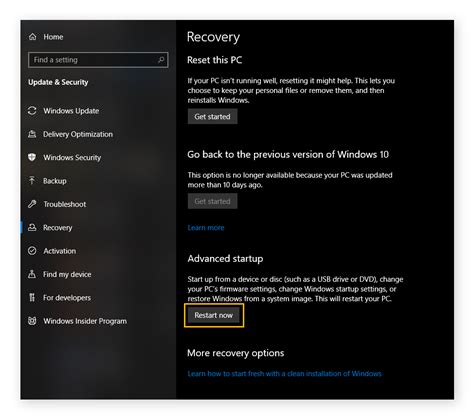This screenshot has height=419, width=474.
Task: Click the Update & Security heading
Action: (58, 82)
